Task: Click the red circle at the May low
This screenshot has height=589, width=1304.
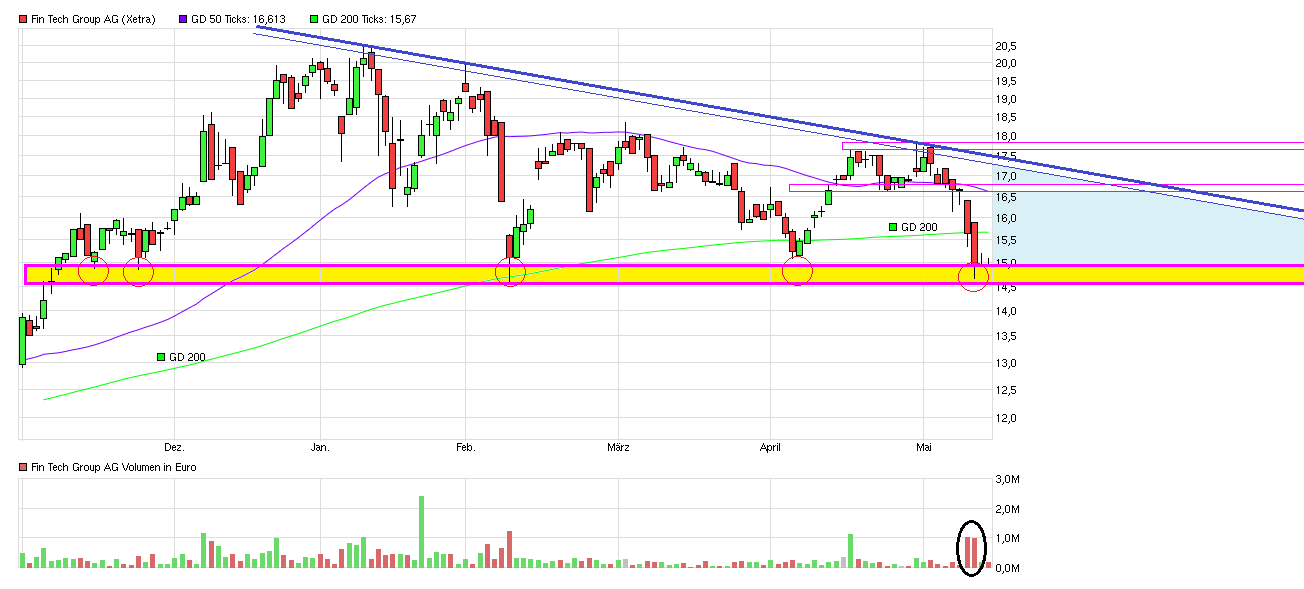Action: [x=974, y=276]
